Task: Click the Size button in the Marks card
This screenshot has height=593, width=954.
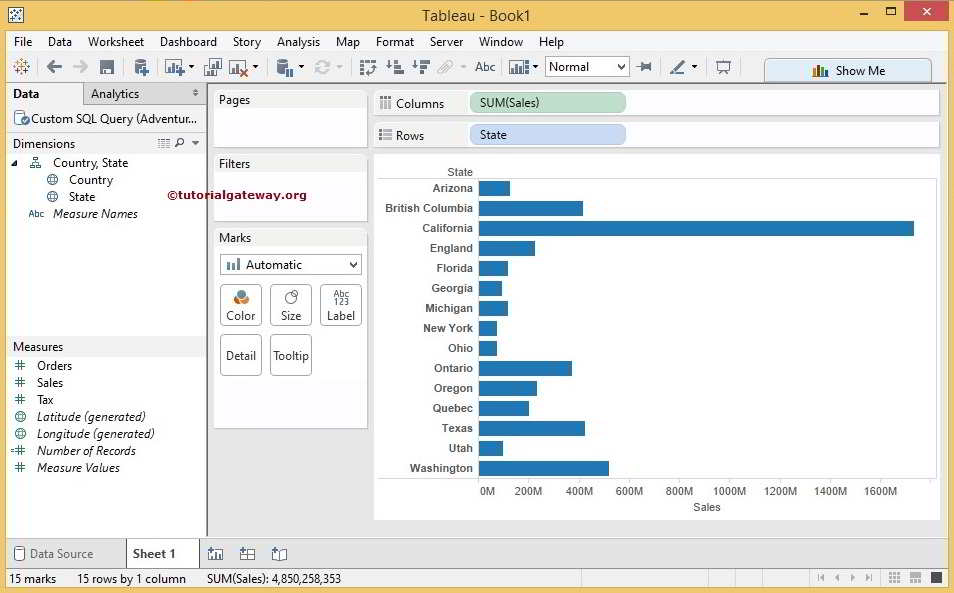Action: 290,304
